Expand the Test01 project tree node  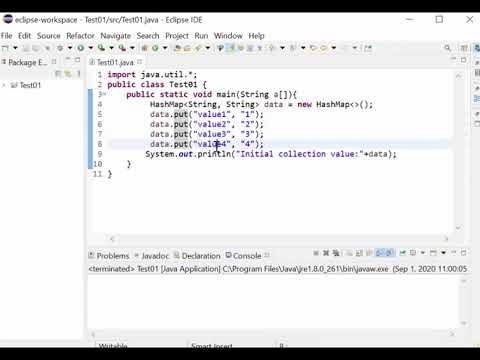[4, 85]
